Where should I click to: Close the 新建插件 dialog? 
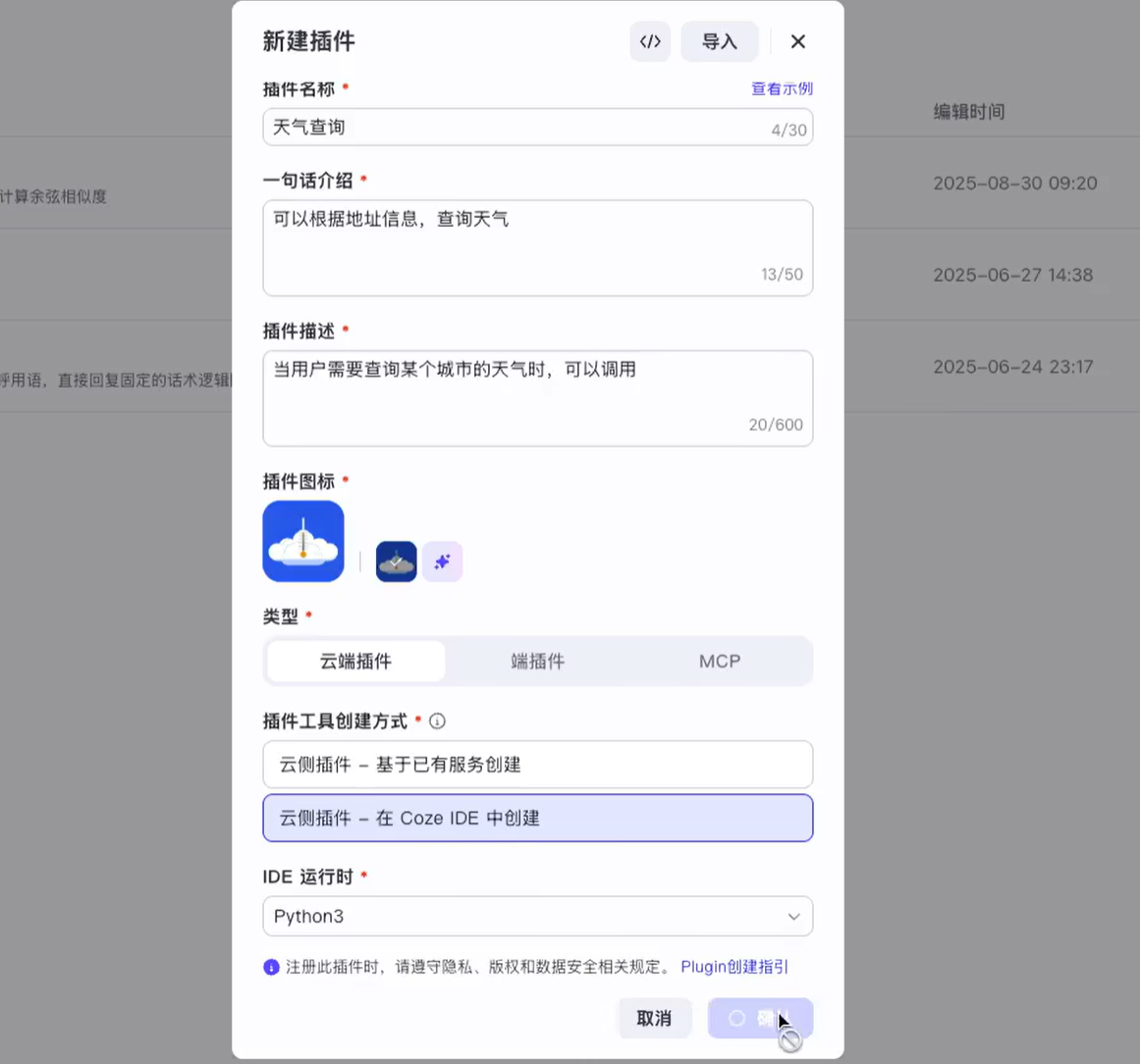(x=797, y=41)
